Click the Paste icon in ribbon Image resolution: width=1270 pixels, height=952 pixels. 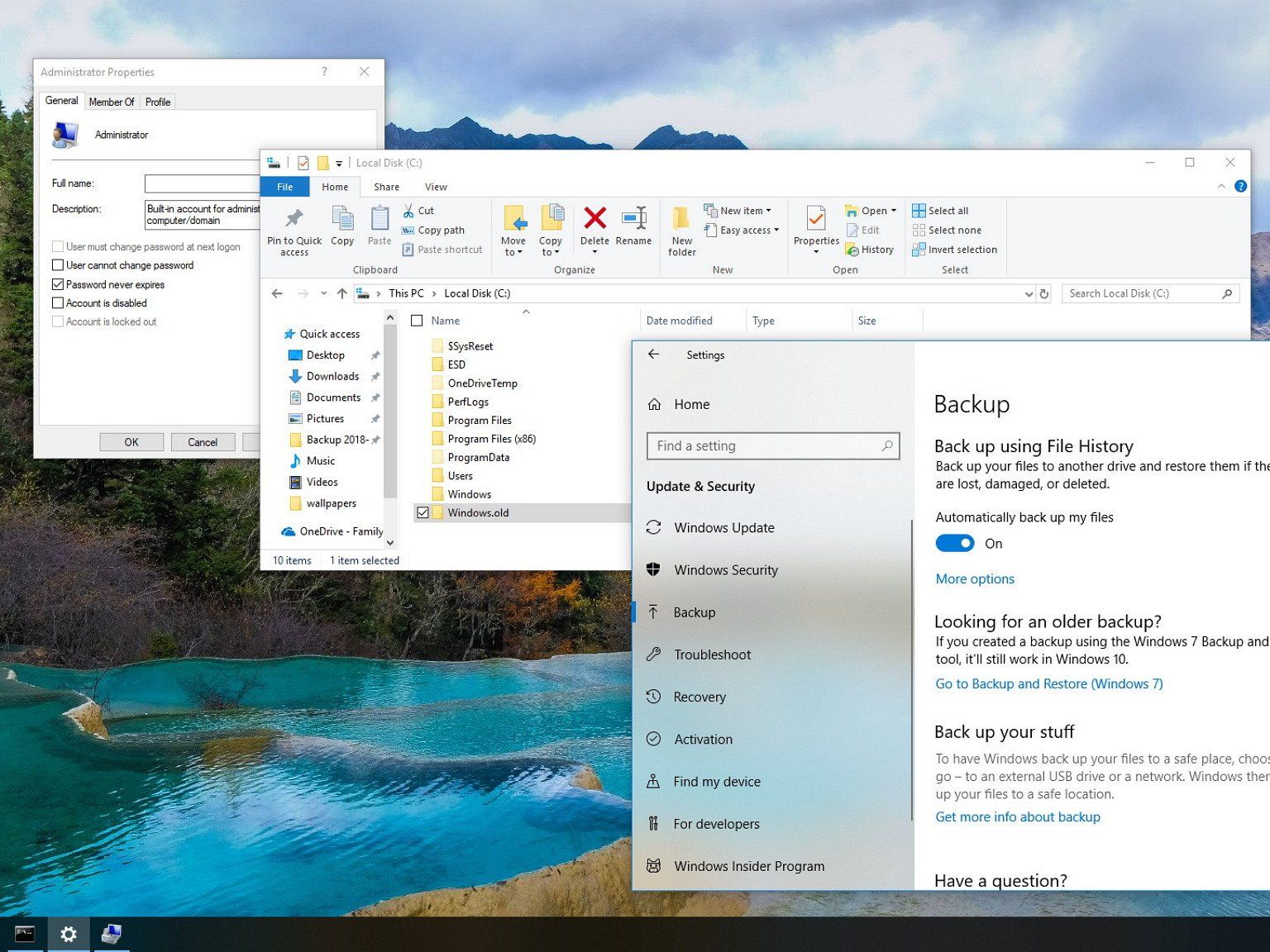coord(380,219)
